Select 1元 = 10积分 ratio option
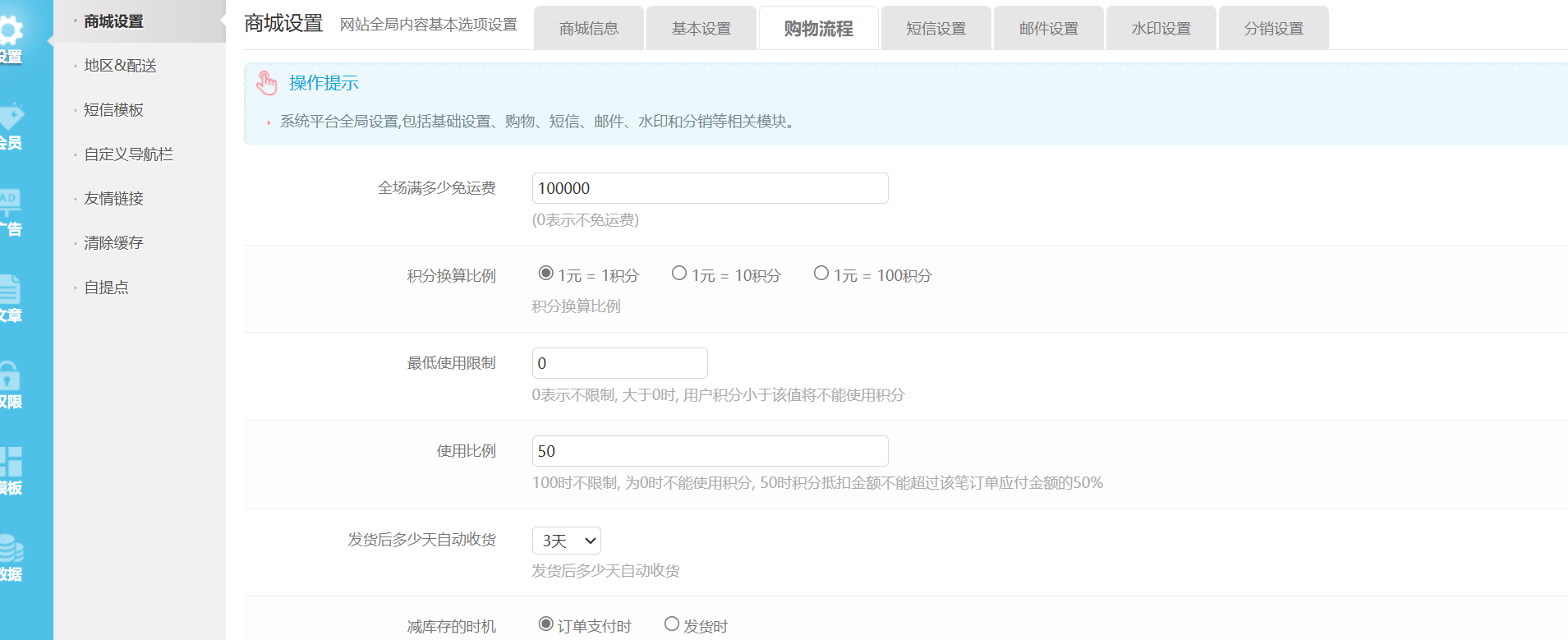1568x640 pixels. coord(678,273)
